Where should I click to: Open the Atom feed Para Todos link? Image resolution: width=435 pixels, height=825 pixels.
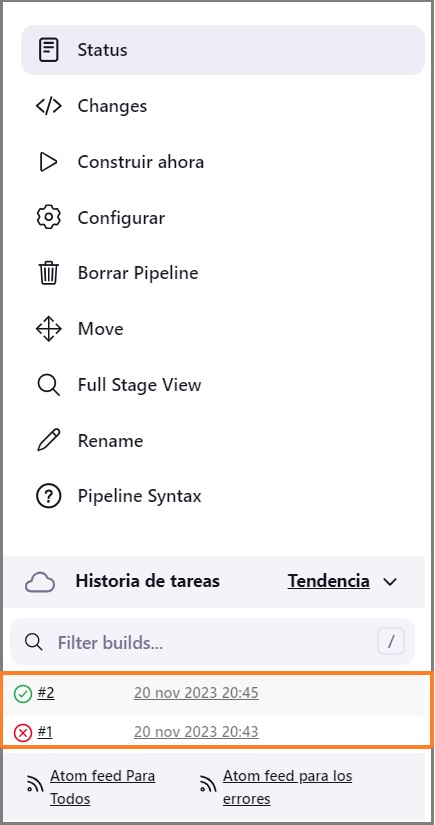103,787
